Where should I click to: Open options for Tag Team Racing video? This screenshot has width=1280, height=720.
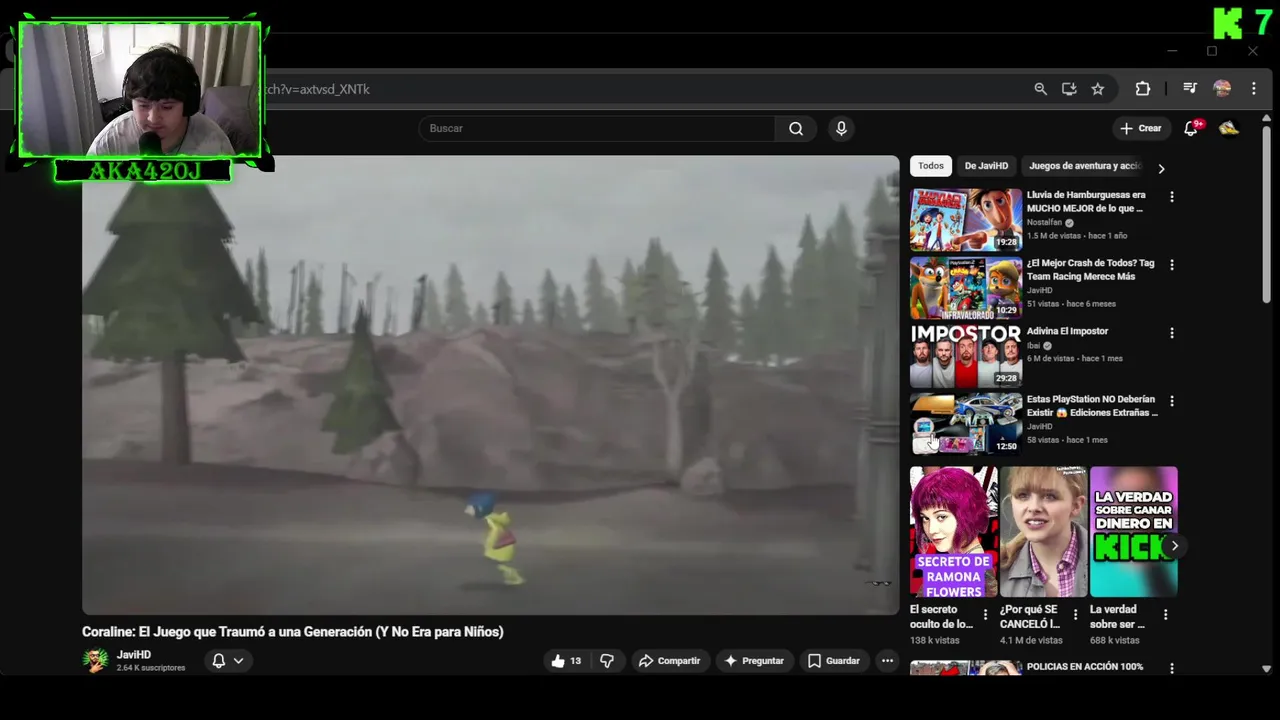coord(1172,265)
